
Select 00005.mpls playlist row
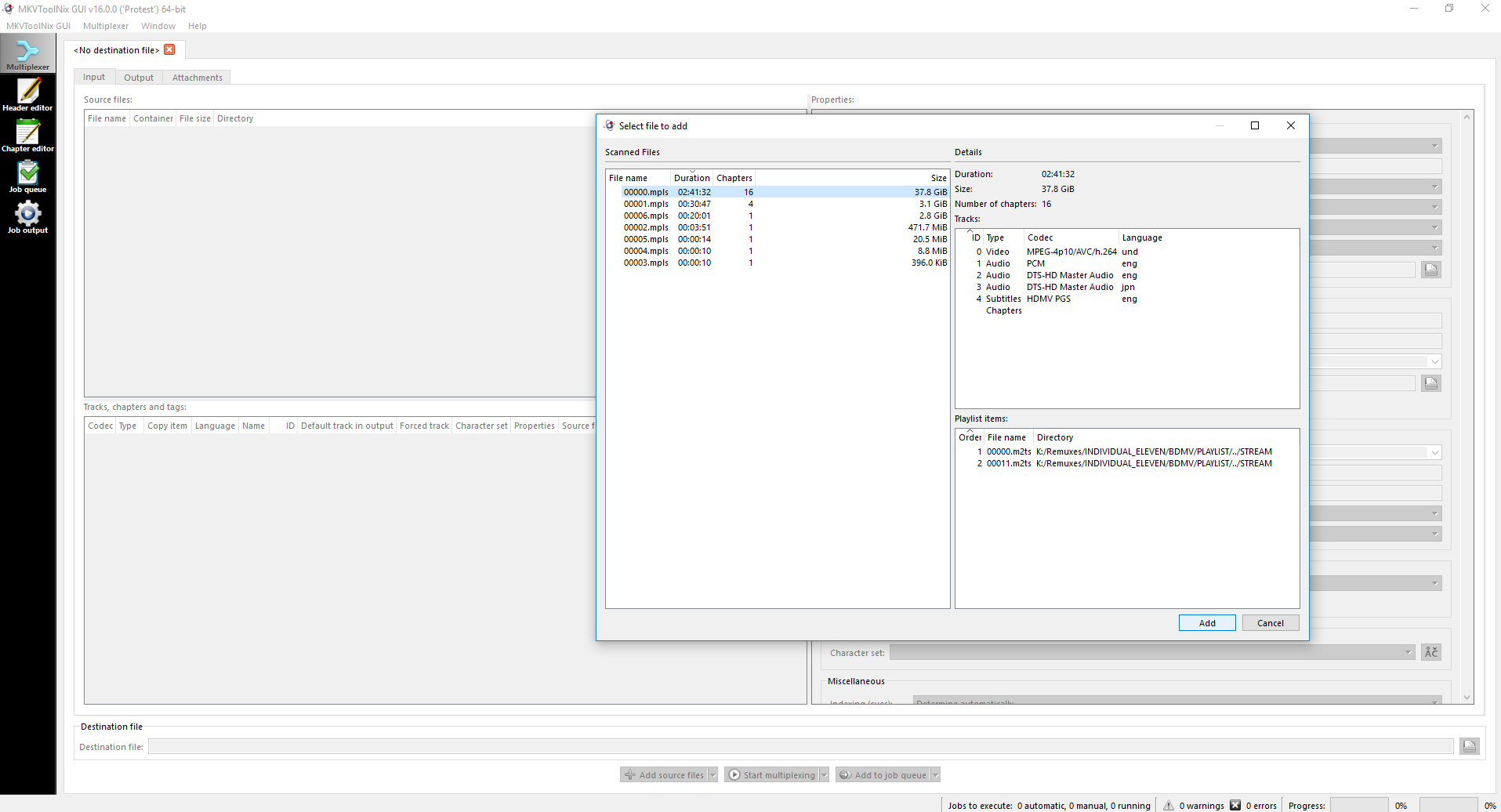tap(778, 239)
